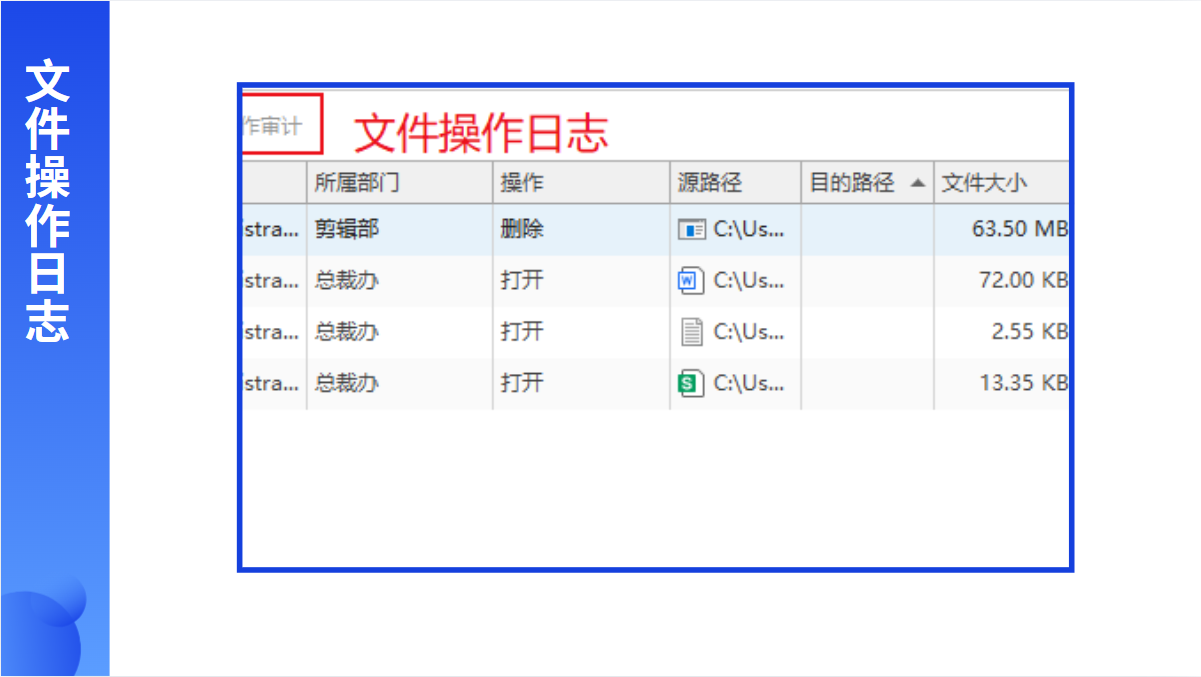Sort by the 所属部门 column header
The width and height of the screenshot is (1201, 677).
click(x=357, y=183)
